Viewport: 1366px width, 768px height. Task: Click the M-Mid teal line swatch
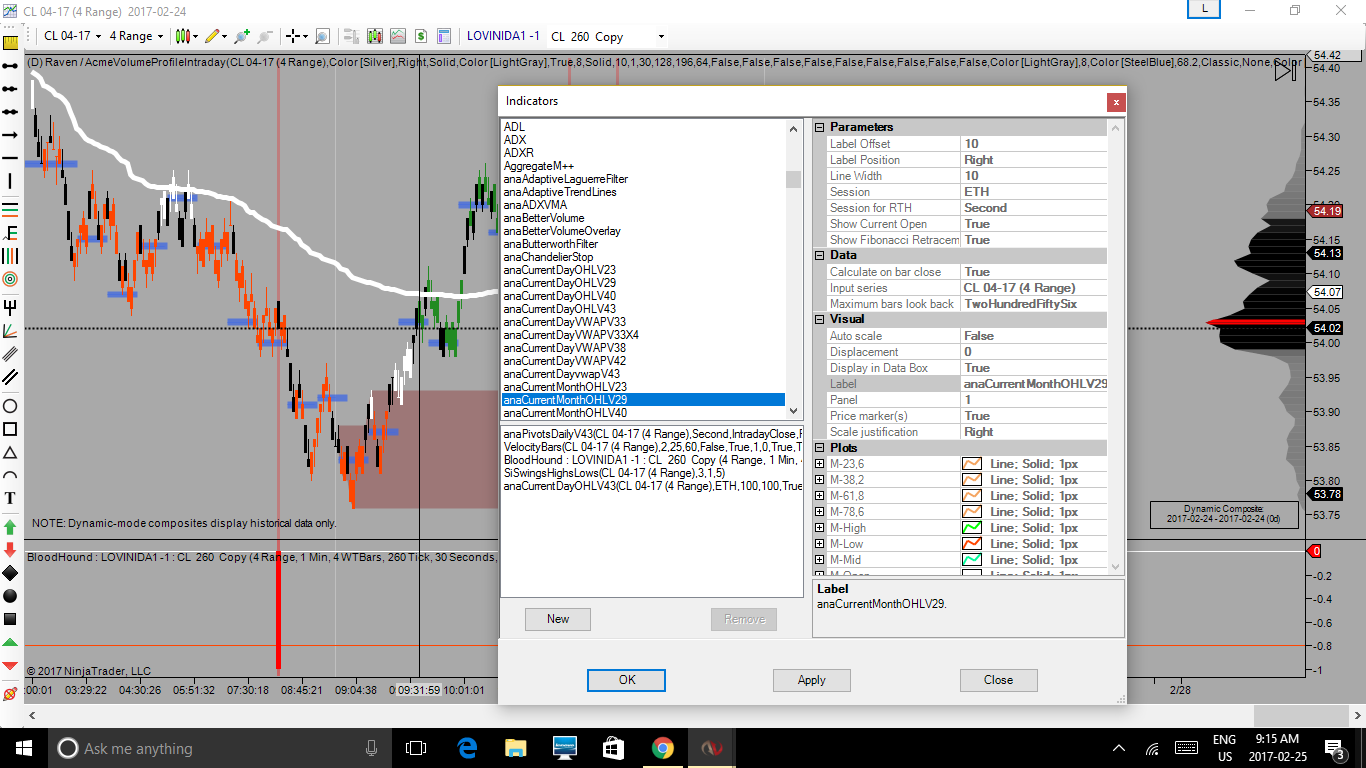click(x=972, y=560)
